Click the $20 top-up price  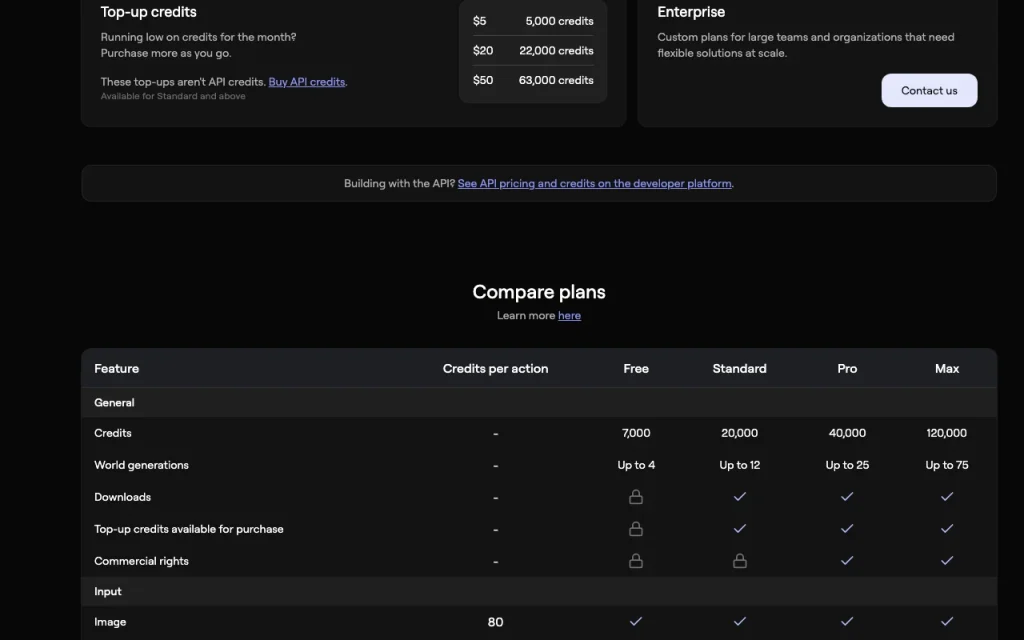pos(483,50)
